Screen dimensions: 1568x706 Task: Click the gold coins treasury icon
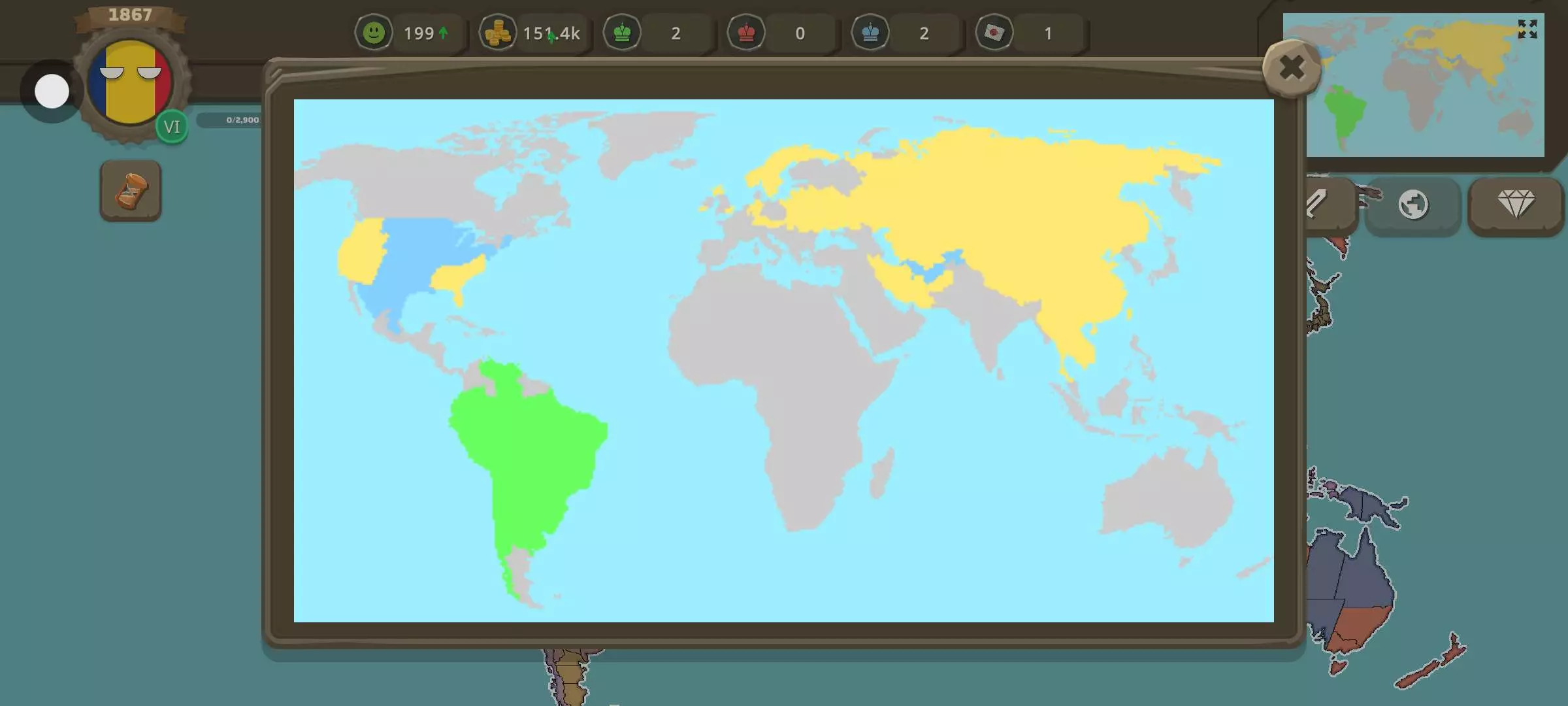click(497, 33)
